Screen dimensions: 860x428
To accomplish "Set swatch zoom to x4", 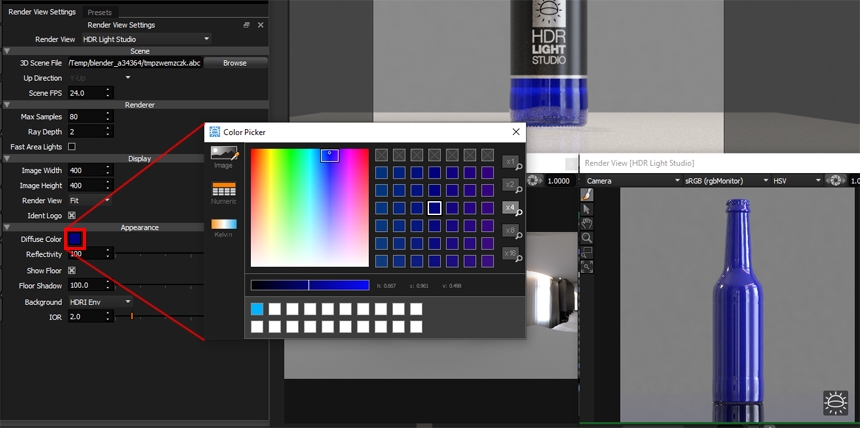I will point(511,207).
